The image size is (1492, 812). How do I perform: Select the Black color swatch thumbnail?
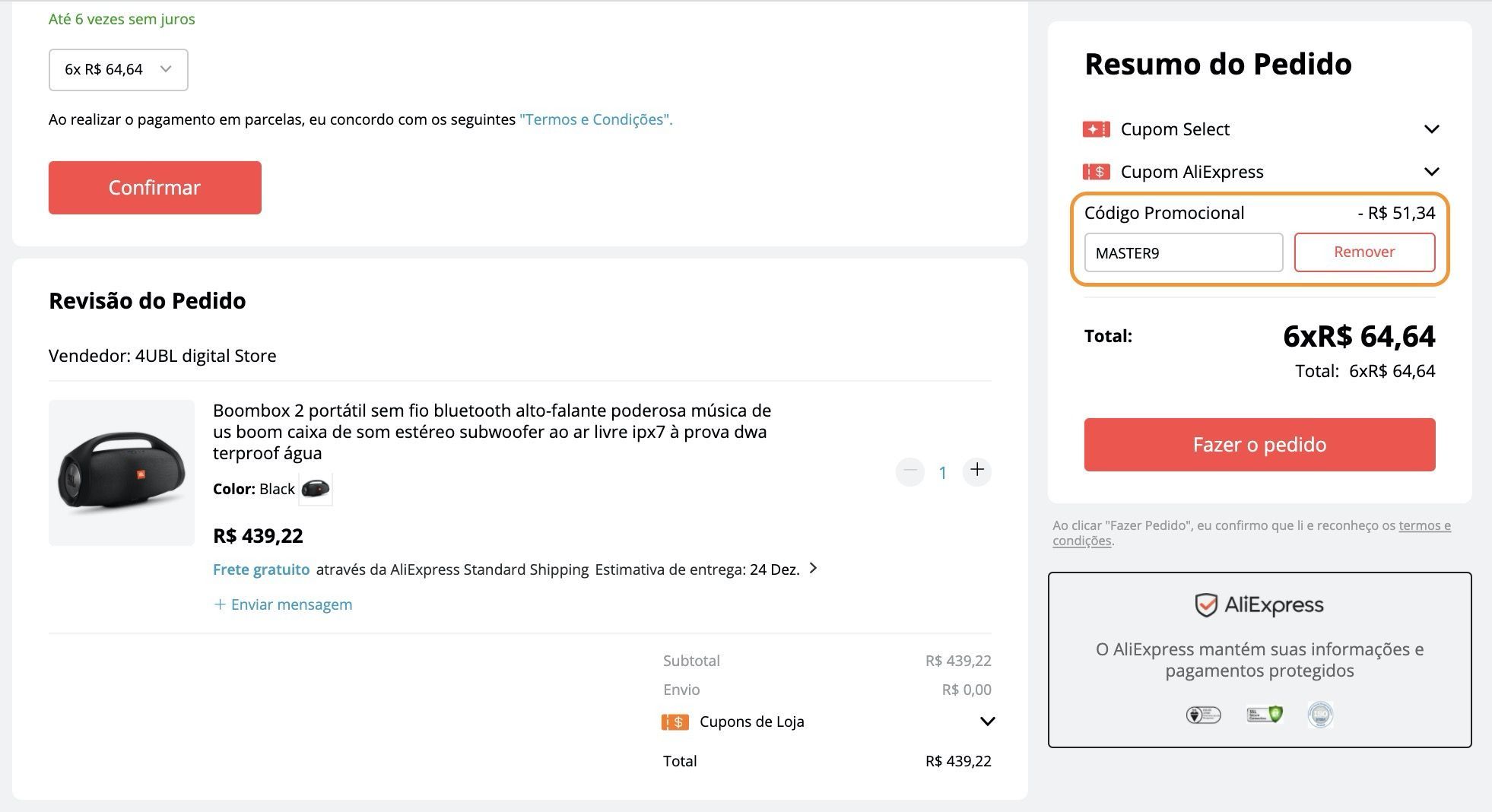[316, 489]
